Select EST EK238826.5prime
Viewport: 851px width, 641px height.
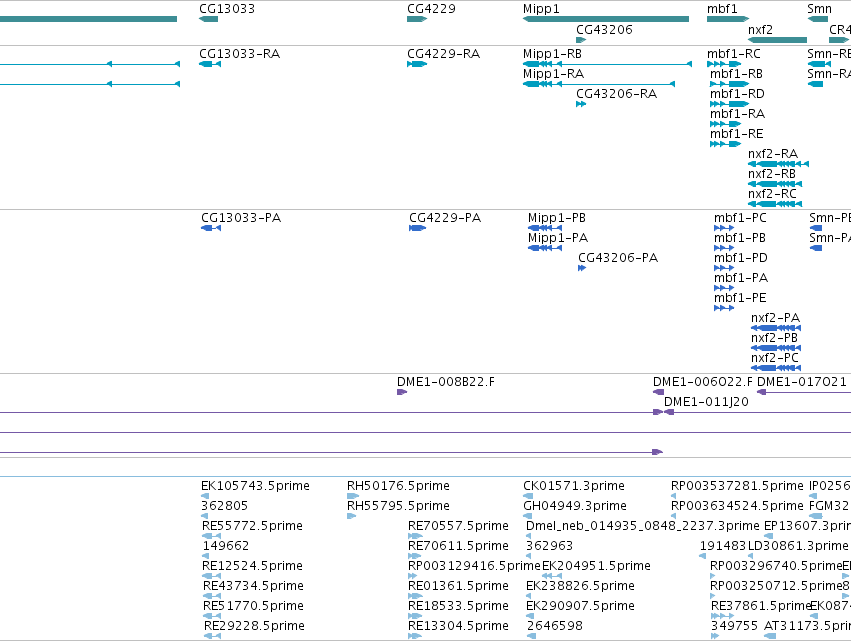pyautogui.click(x=580, y=586)
